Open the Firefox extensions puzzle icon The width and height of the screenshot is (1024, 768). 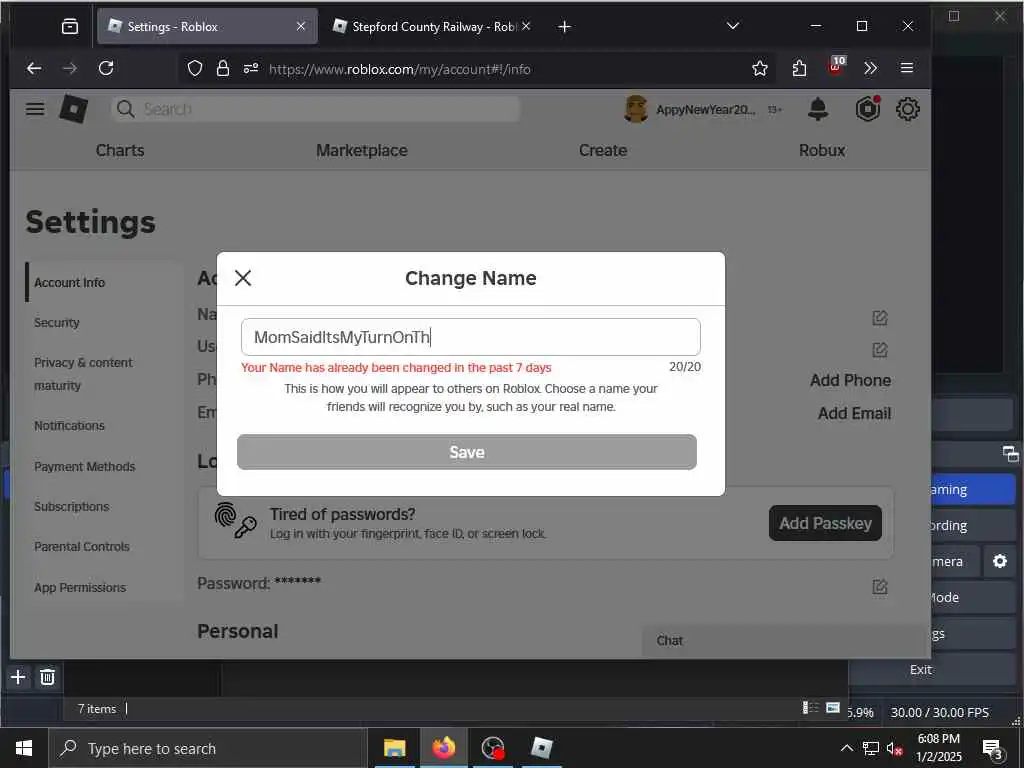click(799, 69)
